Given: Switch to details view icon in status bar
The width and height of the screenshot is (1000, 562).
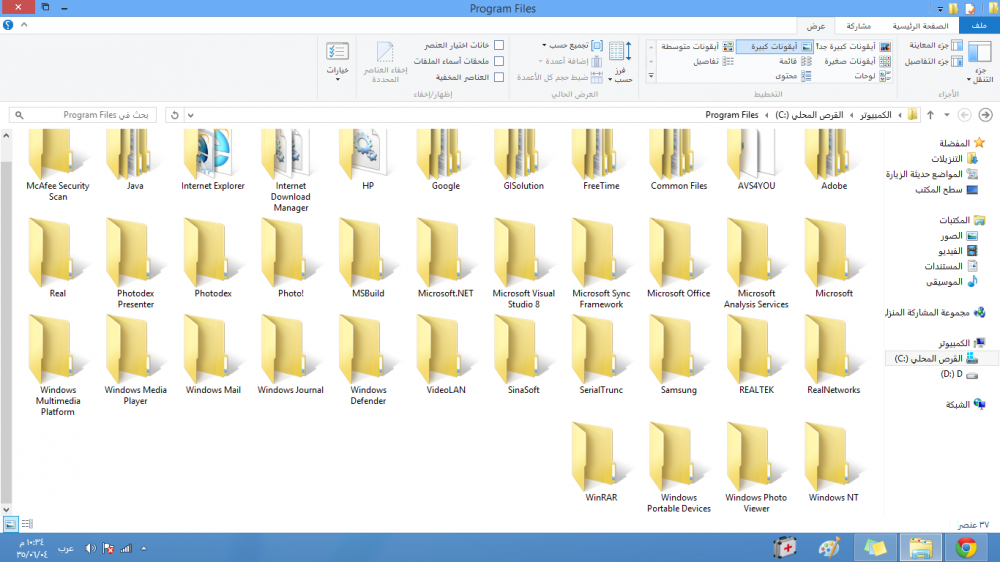Looking at the screenshot, I should coord(27,523).
